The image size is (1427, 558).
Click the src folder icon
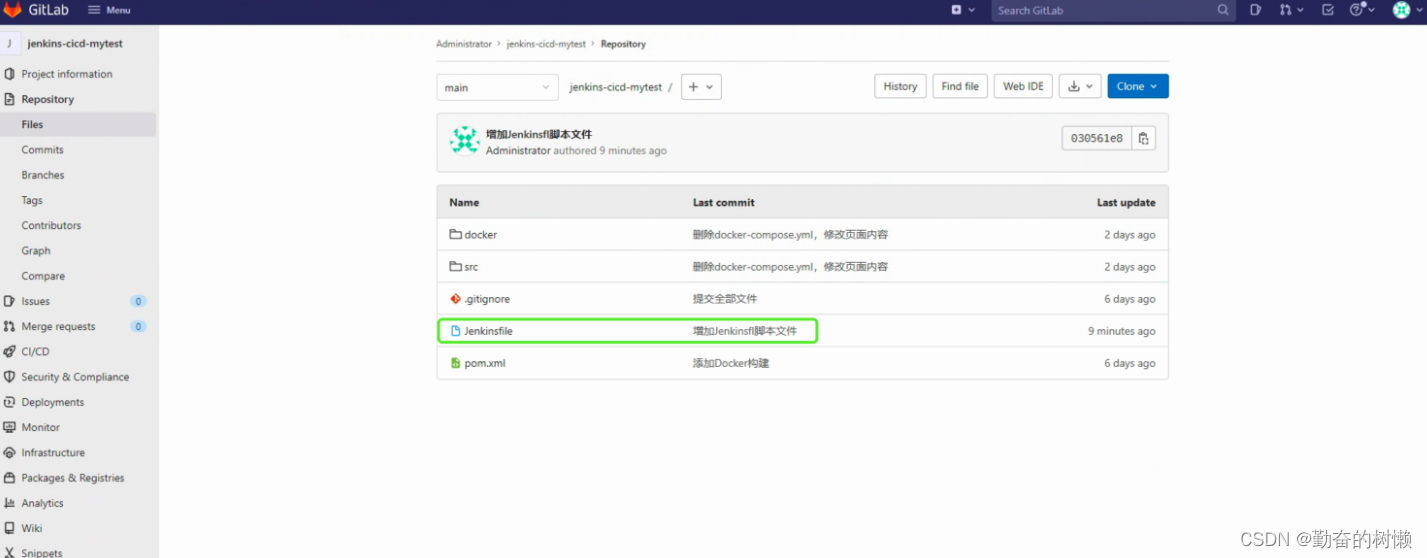pos(455,267)
